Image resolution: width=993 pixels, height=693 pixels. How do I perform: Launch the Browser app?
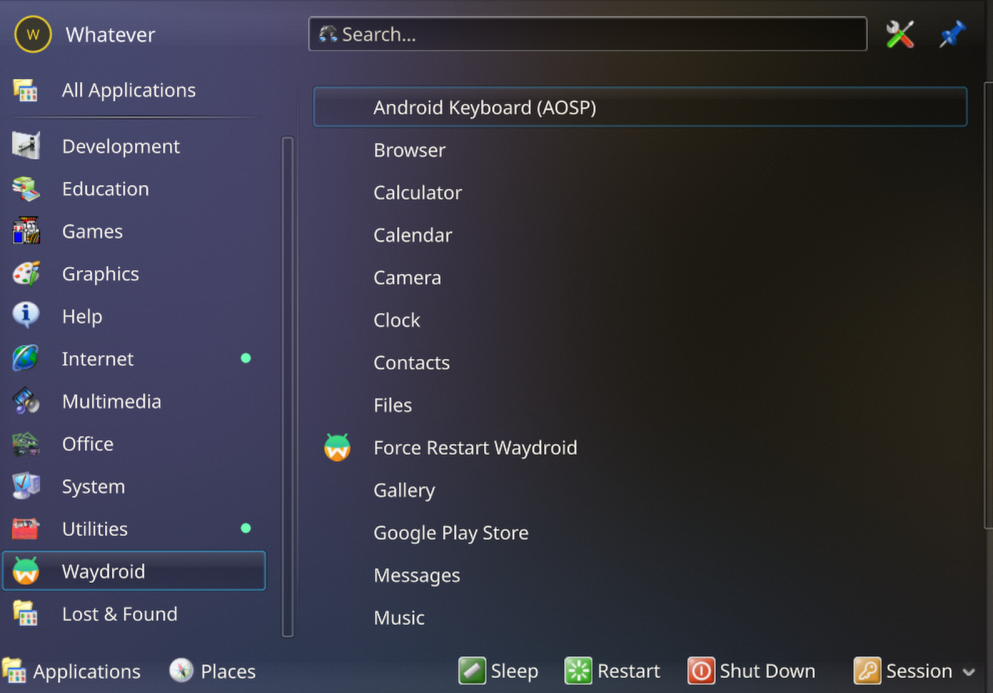[x=640, y=150]
